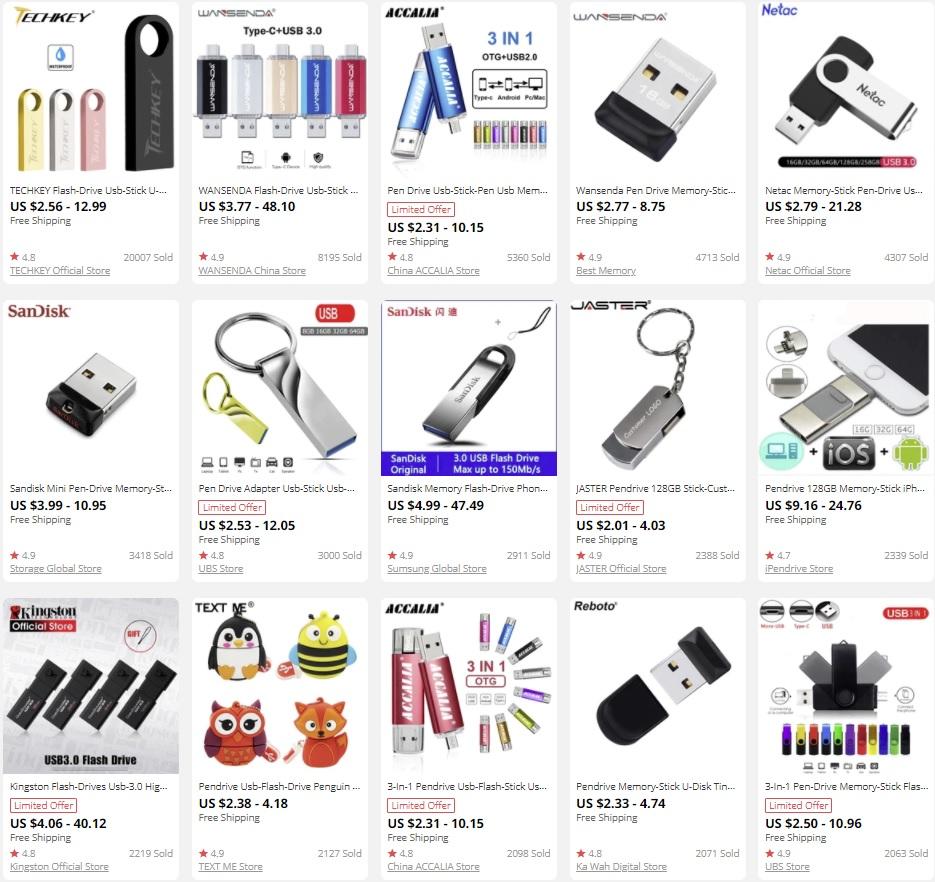
Task: Open the Wansenda Pen Drive Memory-Stick title
Action: tap(656, 191)
